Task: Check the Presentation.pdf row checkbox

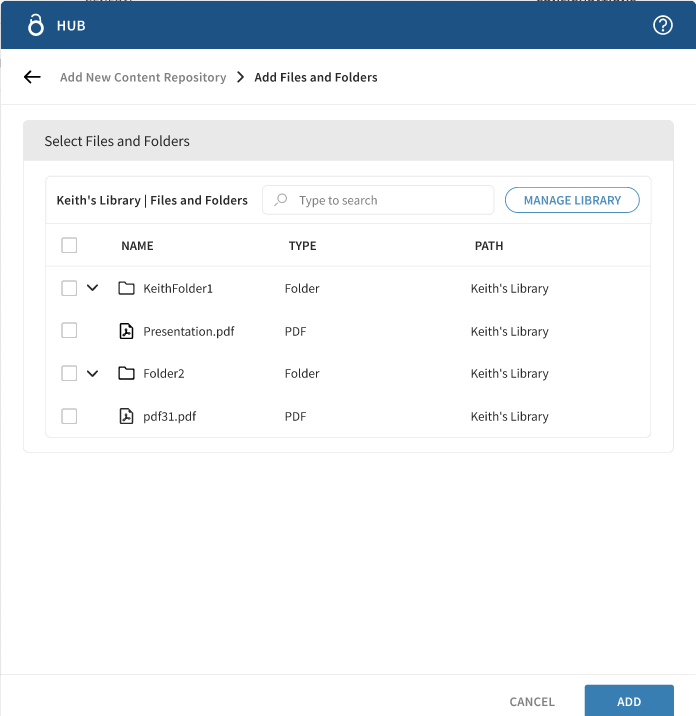Action: 69,330
